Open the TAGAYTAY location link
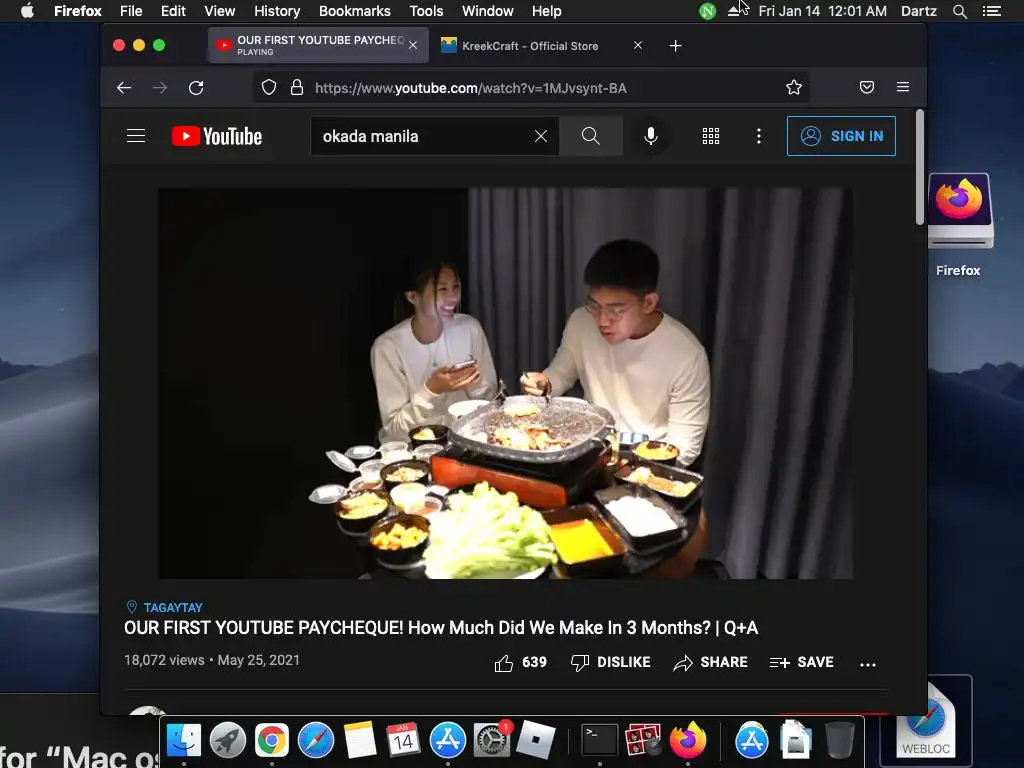The width and height of the screenshot is (1024, 768). (172, 607)
